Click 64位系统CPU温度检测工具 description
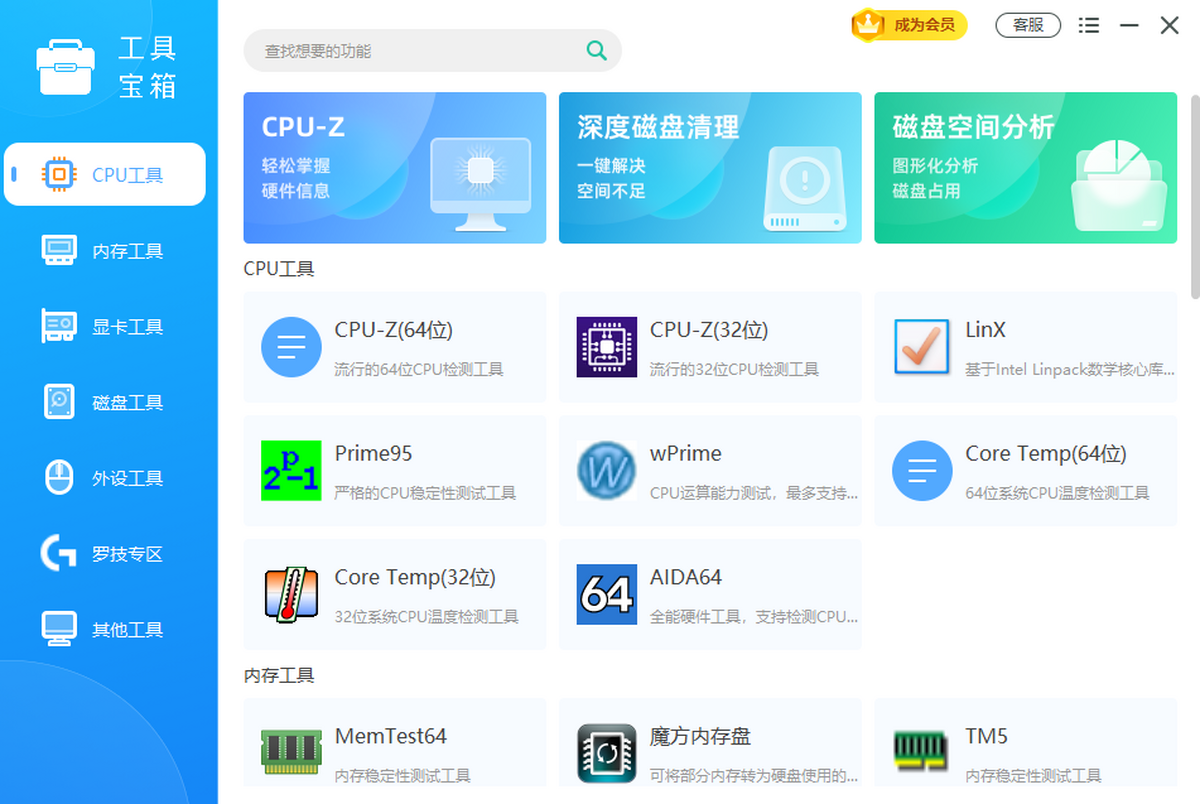Screen dimensions: 1200x804 click(x=1057, y=493)
